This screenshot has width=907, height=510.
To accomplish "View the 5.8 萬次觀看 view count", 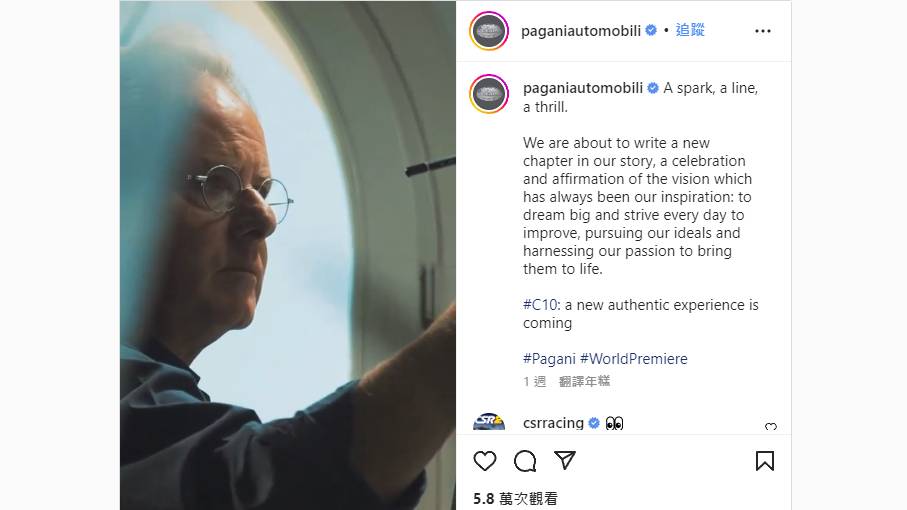I will pyautogui.click(x=515, y=498).
